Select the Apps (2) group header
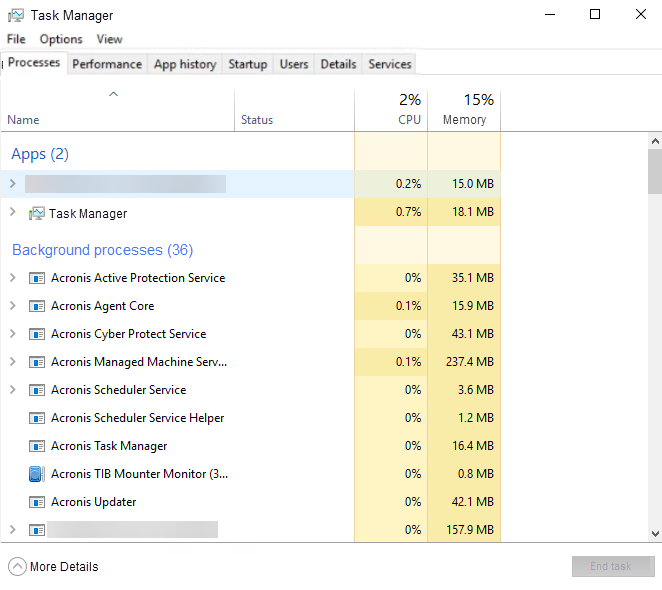662x590 pixels. pyautogui.click(x=40, y=154)
